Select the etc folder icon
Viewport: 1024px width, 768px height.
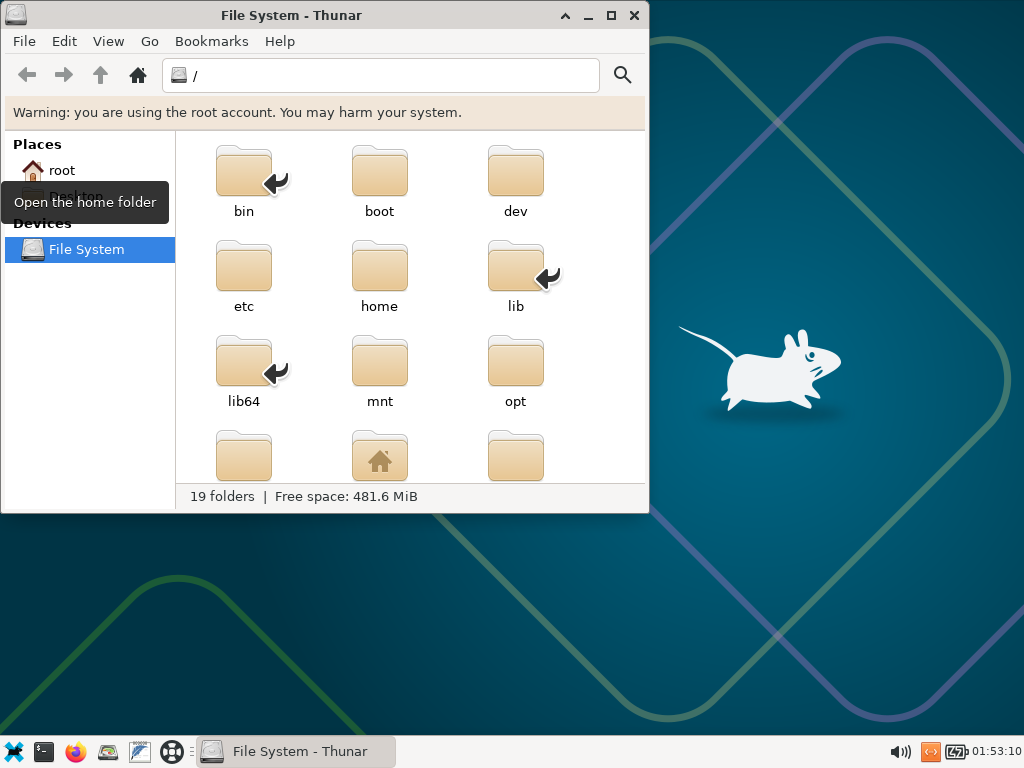click(x=244, y=266)
